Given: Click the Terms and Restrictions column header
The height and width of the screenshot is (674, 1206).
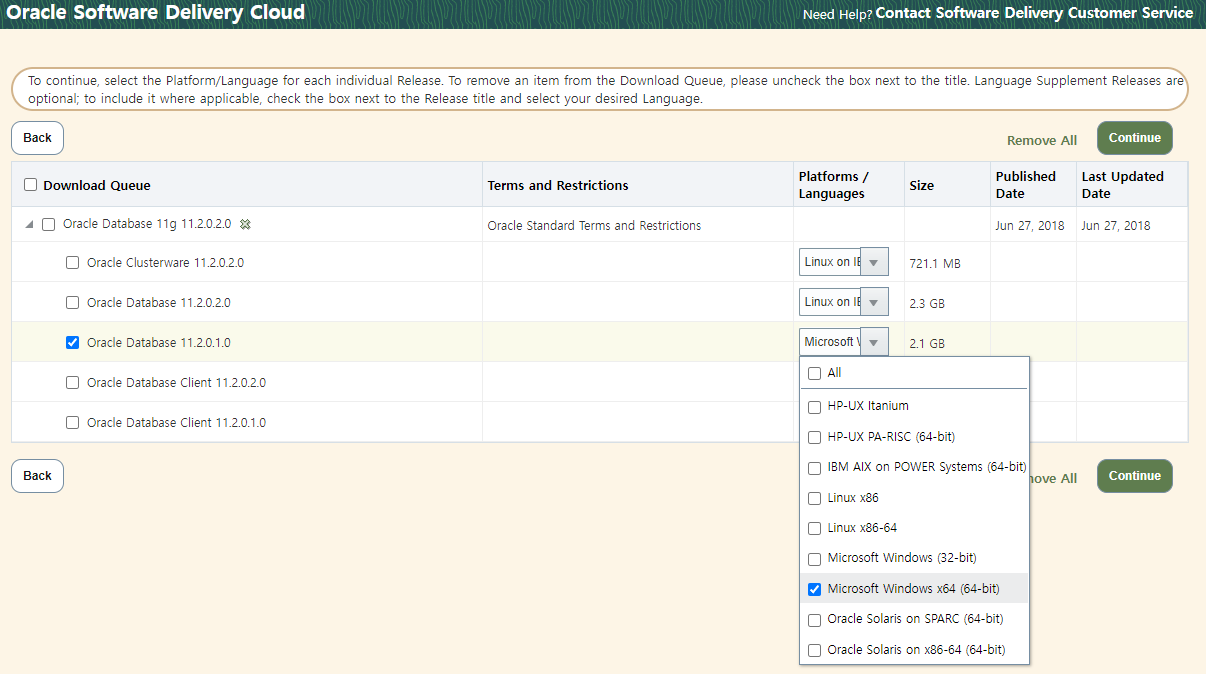Looking at the screenshot, I should point(558,185).
